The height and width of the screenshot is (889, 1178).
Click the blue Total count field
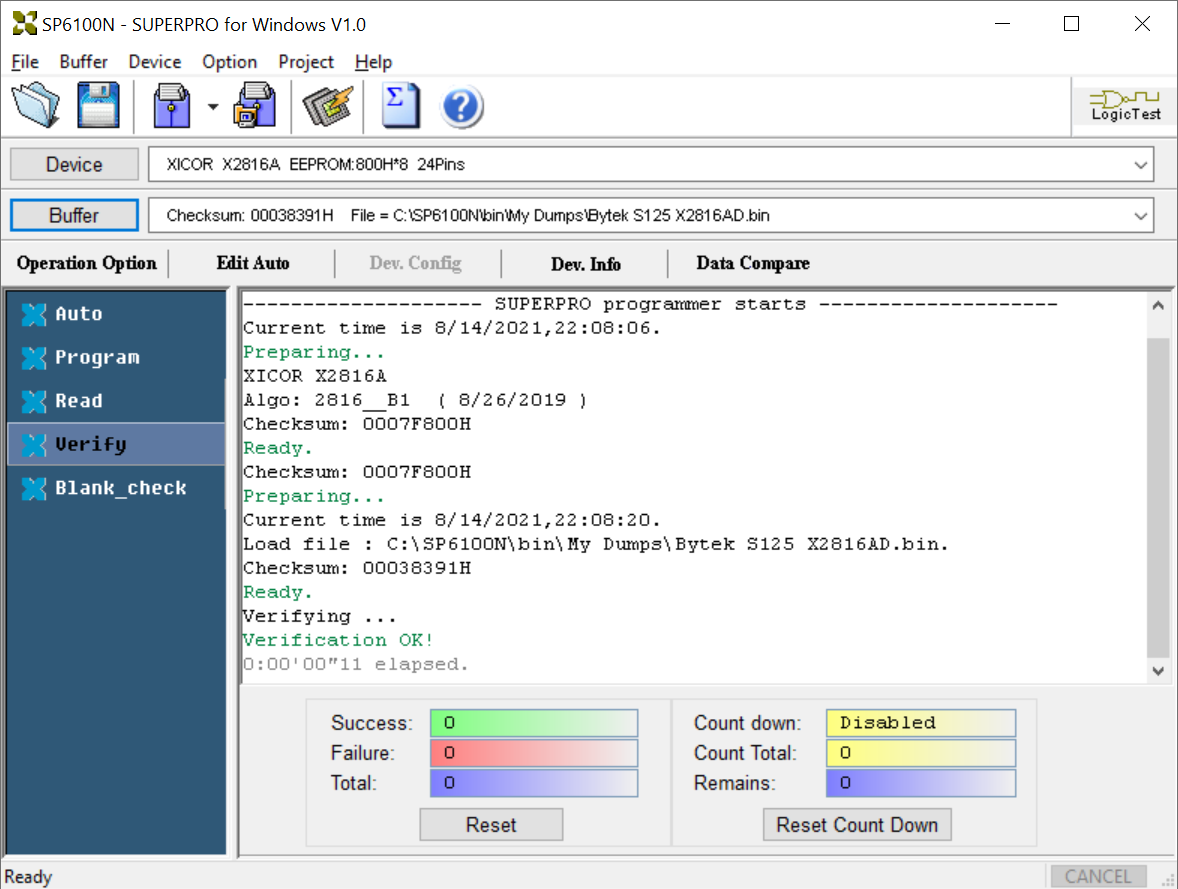[534, 783]
